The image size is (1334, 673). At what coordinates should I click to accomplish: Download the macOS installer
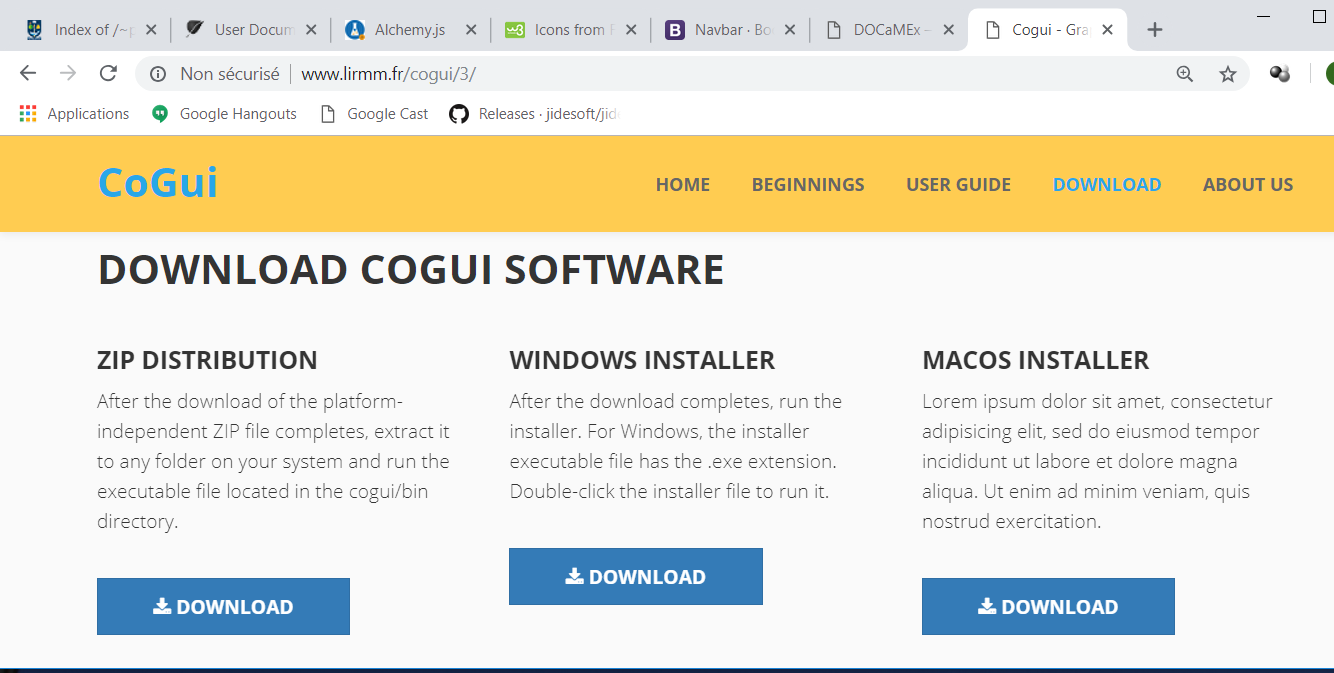(1048, 606)
